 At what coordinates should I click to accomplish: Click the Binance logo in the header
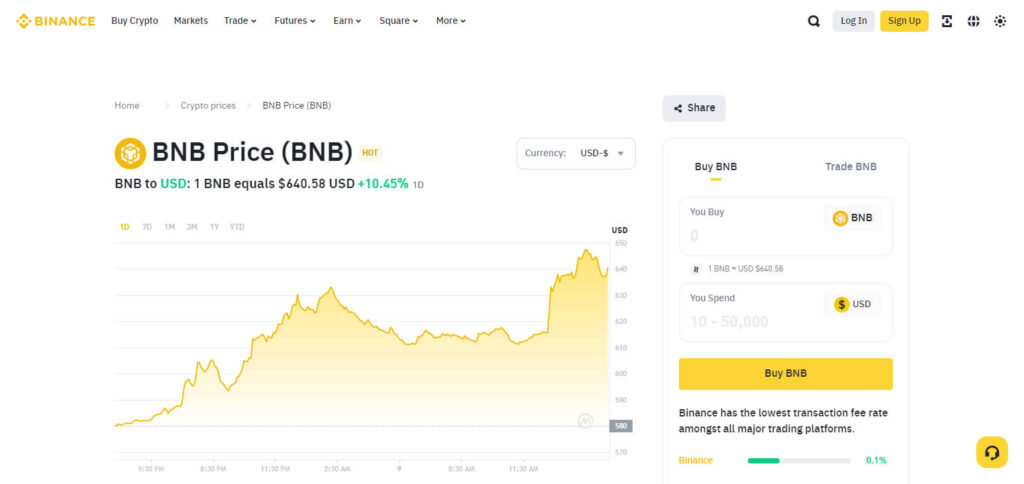pyautogui.click(x=56, y=21)
